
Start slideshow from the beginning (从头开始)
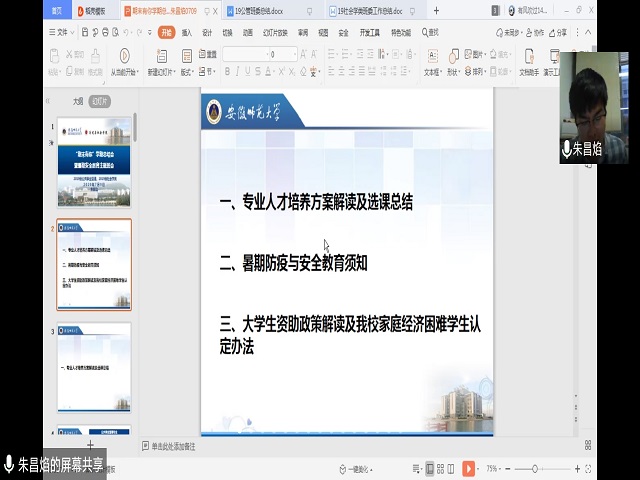tap(124, 61)
